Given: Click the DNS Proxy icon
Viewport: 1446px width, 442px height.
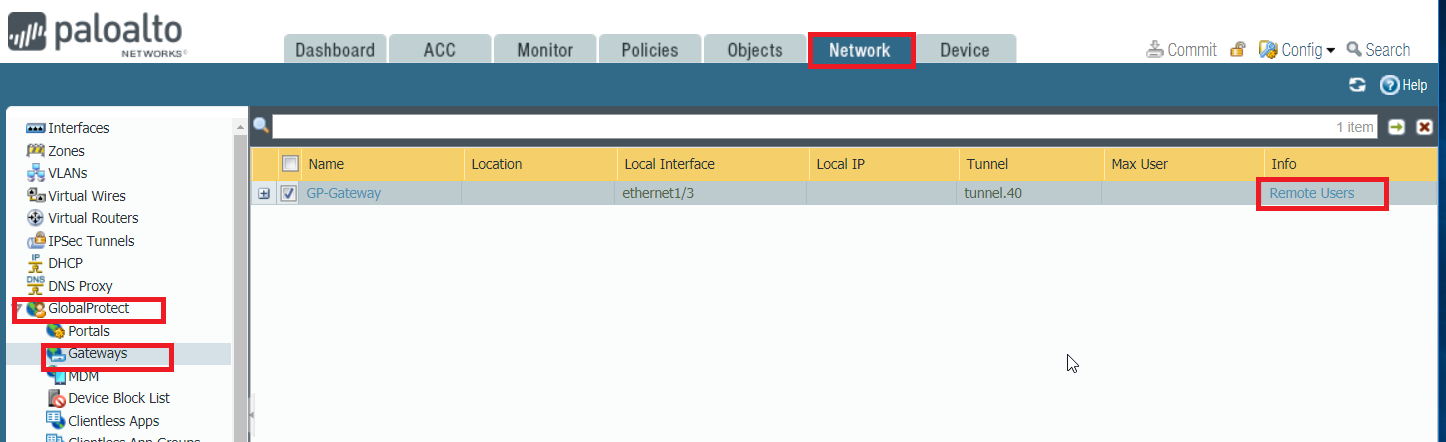Looking at the screenshot, I should 36,286.
